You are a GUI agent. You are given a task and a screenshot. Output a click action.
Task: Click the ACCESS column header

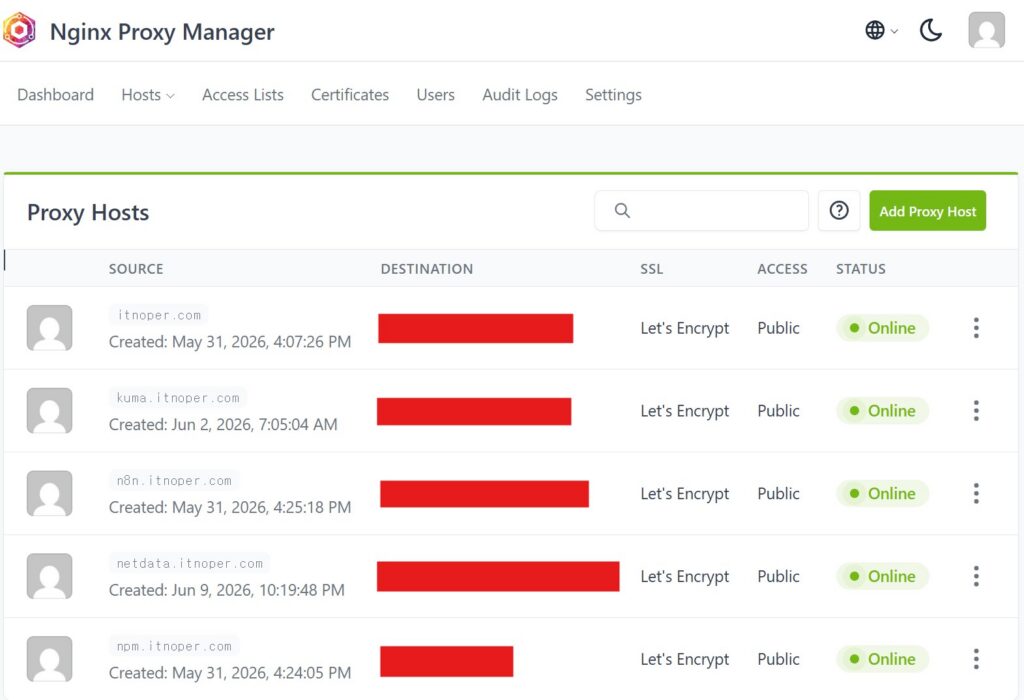pos(782,268)
